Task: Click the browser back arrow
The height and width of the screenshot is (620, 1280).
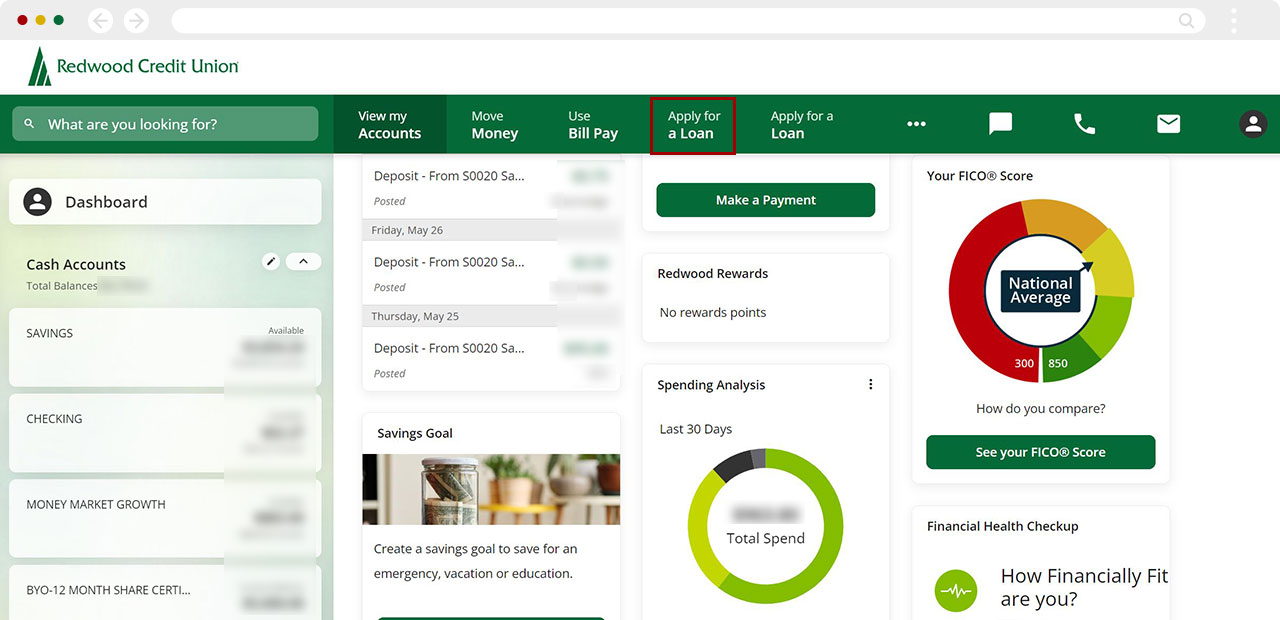Action: 100,21
